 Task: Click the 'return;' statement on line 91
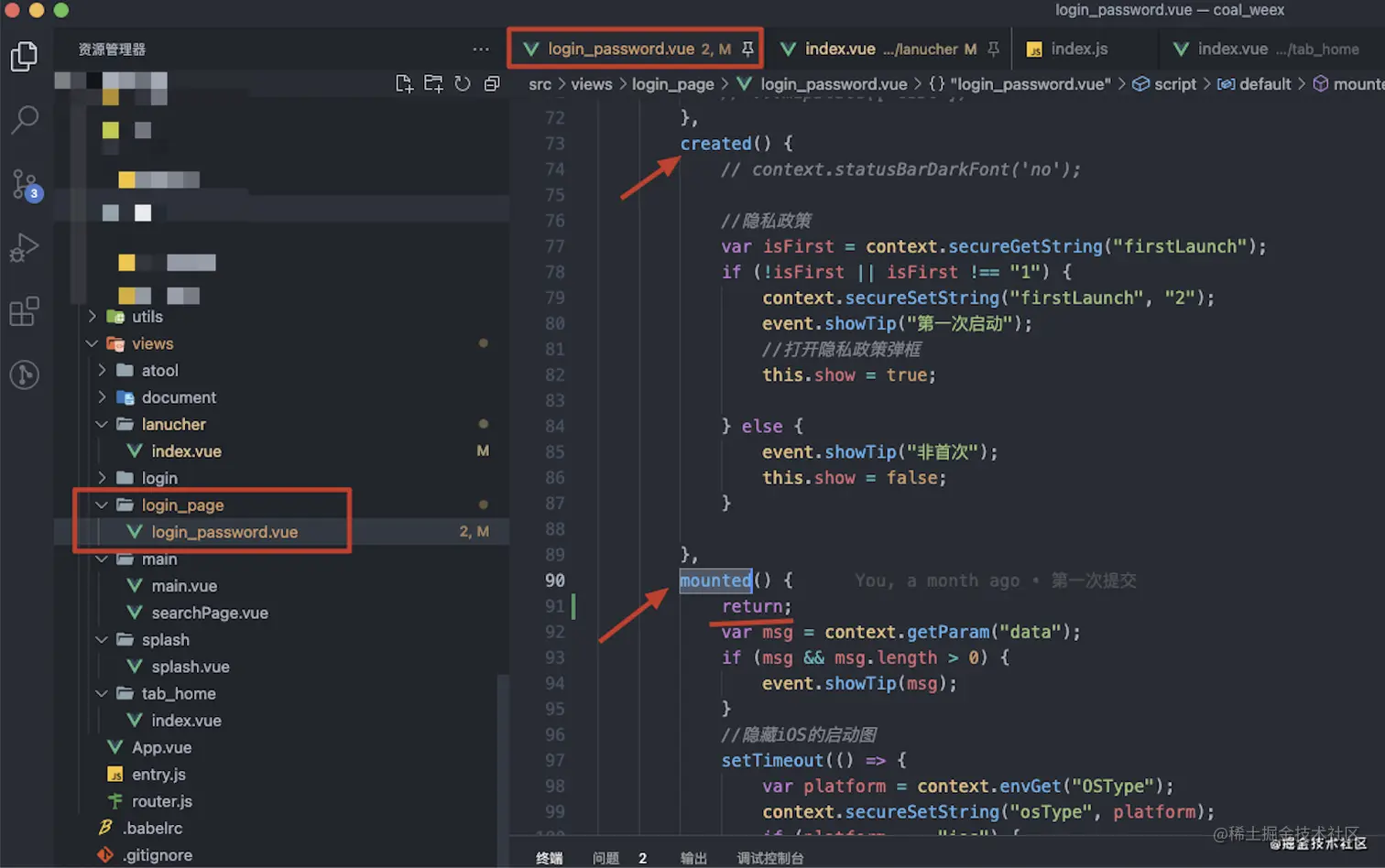[x=757, y=606]
